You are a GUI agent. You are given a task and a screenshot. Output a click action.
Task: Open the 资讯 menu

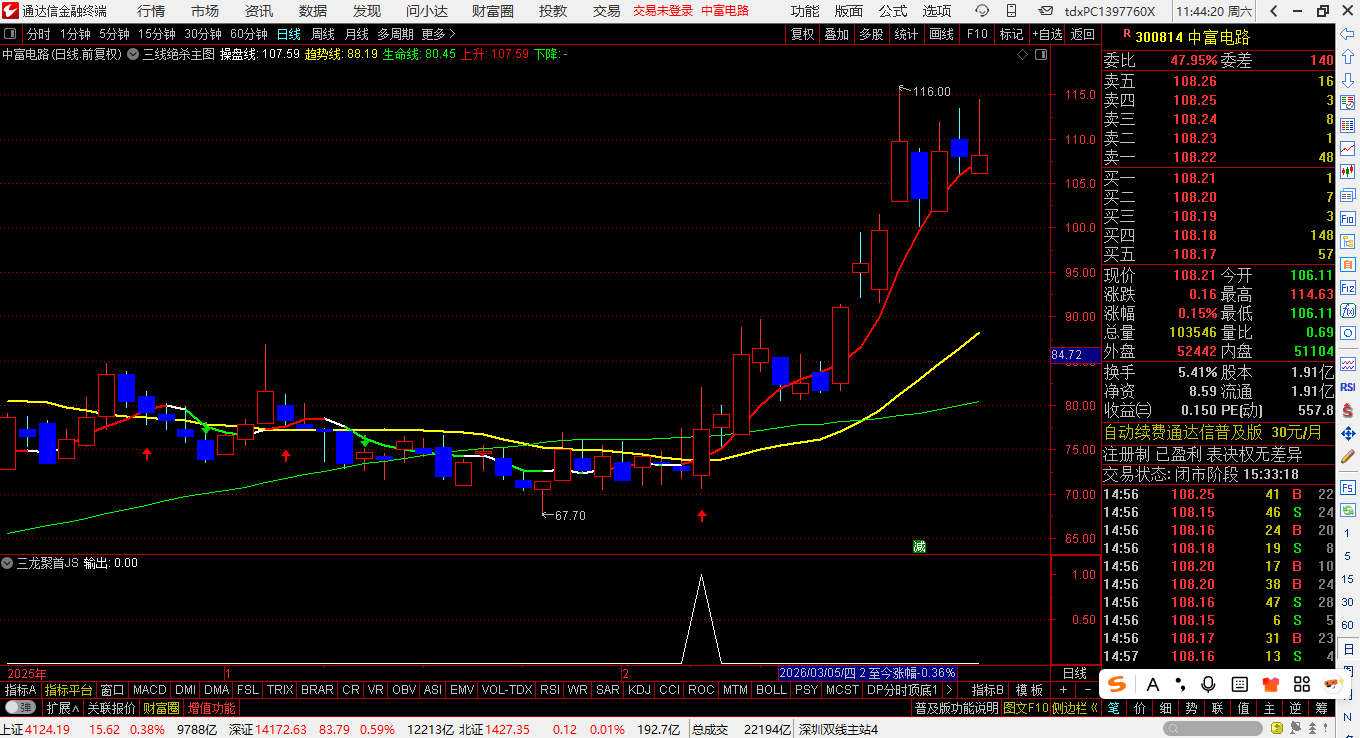pos(259,11)
